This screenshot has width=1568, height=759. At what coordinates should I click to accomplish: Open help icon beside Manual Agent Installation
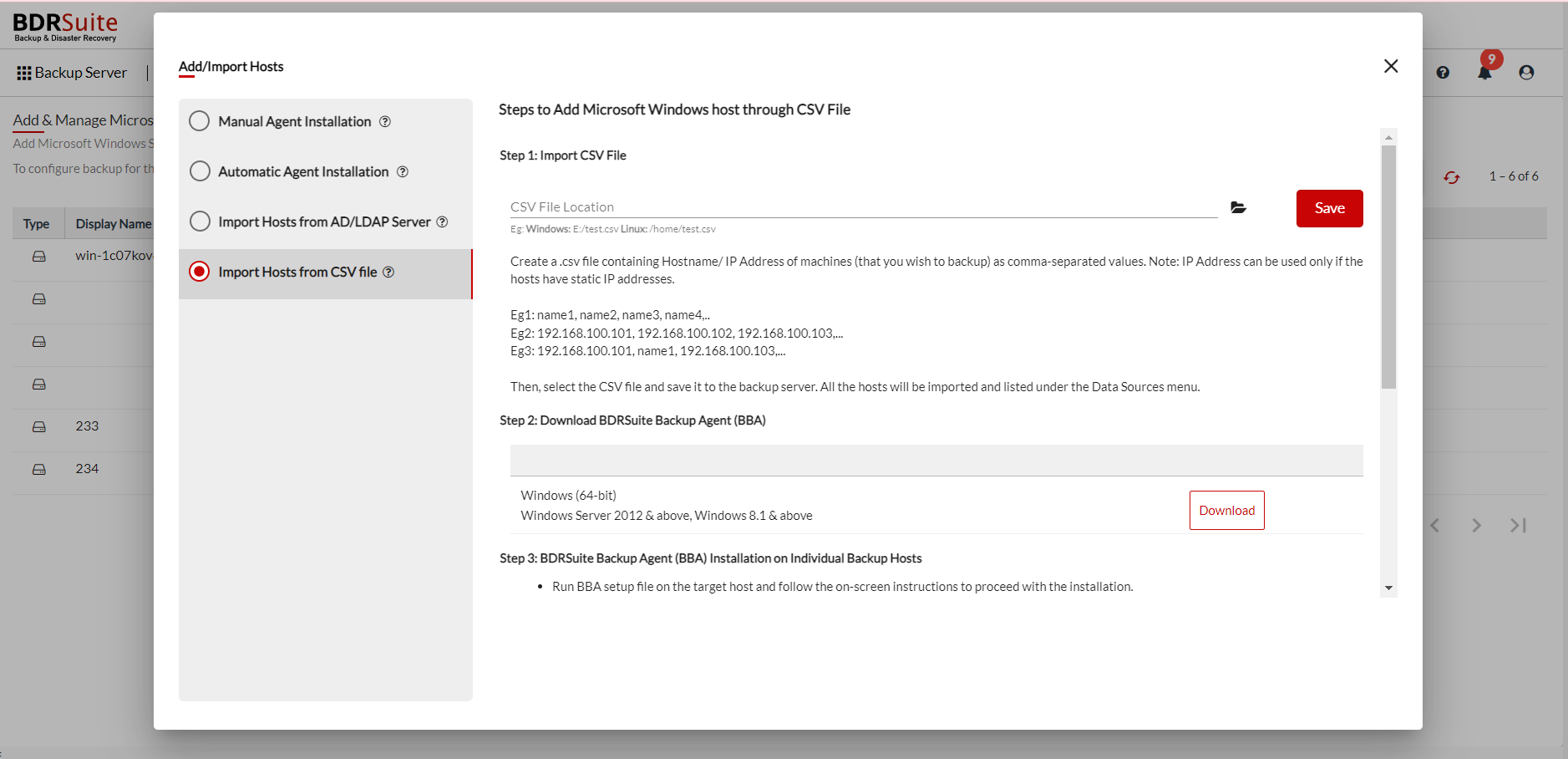(x=385, y=121)
